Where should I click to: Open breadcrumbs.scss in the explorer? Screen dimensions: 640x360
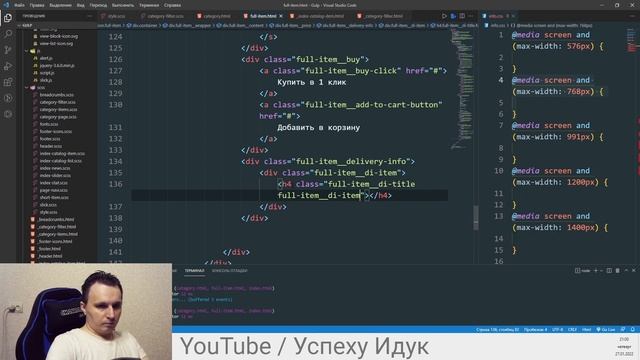pos(57,95)
